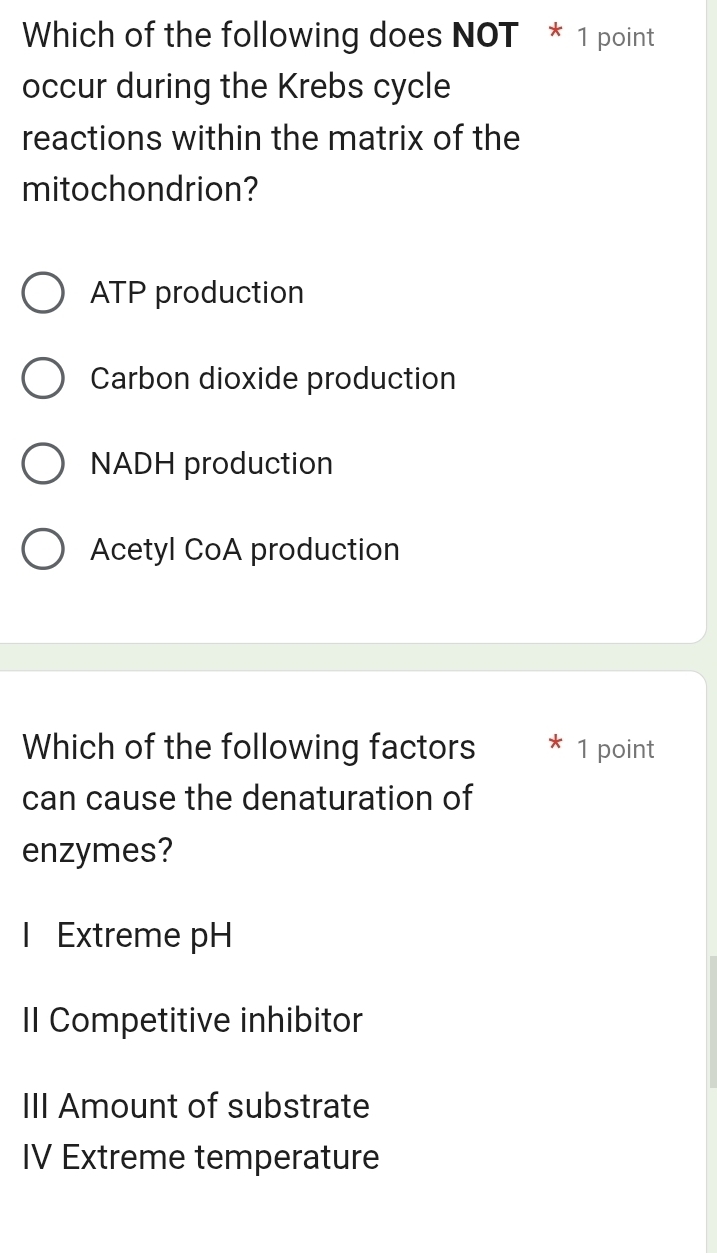
Task: Pick the Acetyl CoA production radio circle
Action: pyautogui.click(x=42, y=550)
